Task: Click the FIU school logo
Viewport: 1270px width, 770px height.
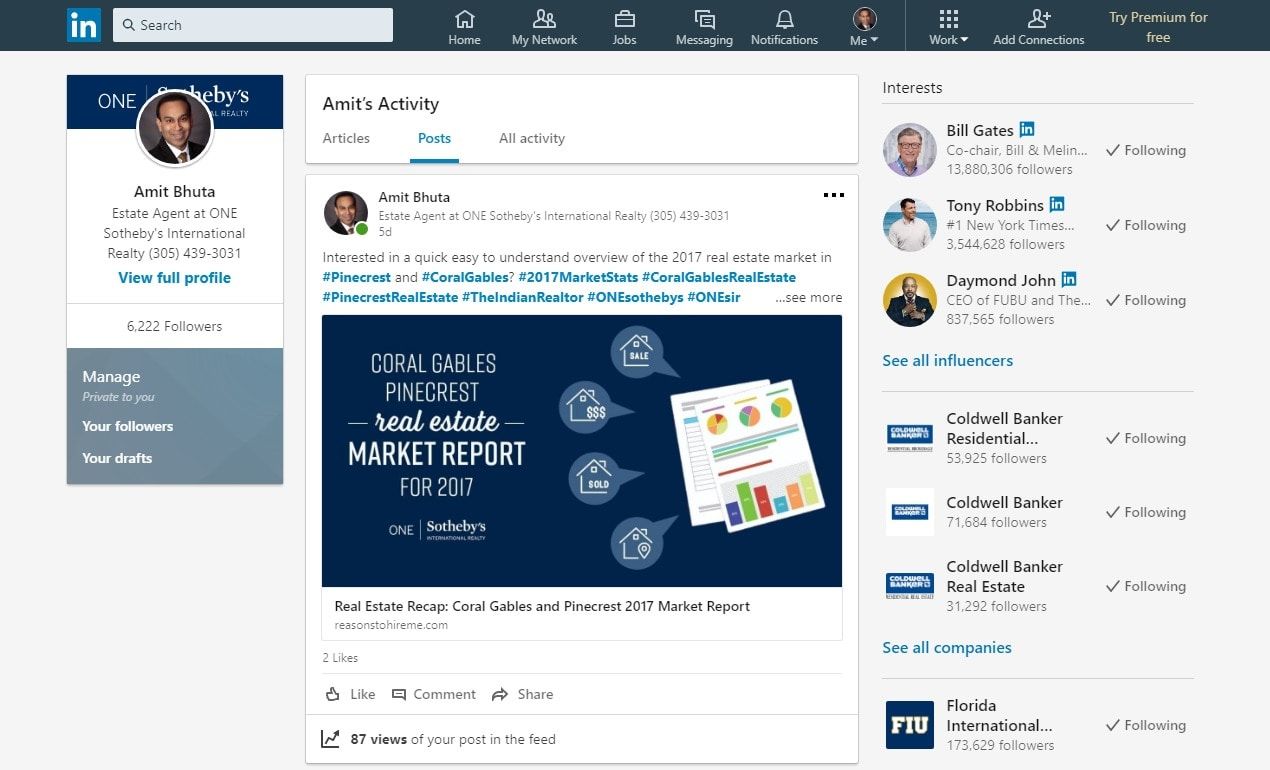Action: tap(910, 725)
